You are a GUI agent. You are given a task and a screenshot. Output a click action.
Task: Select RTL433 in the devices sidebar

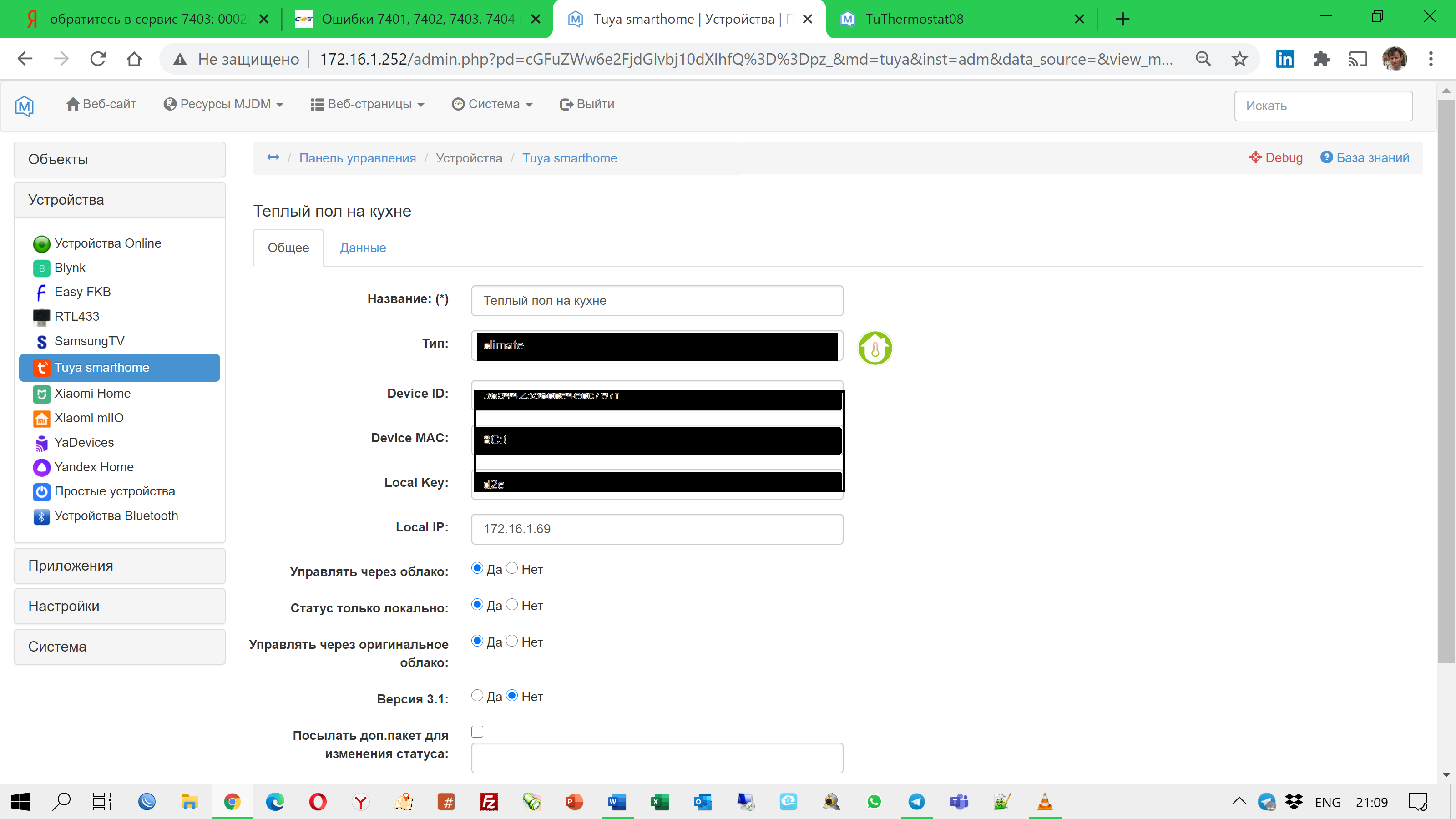click(76, 317)
